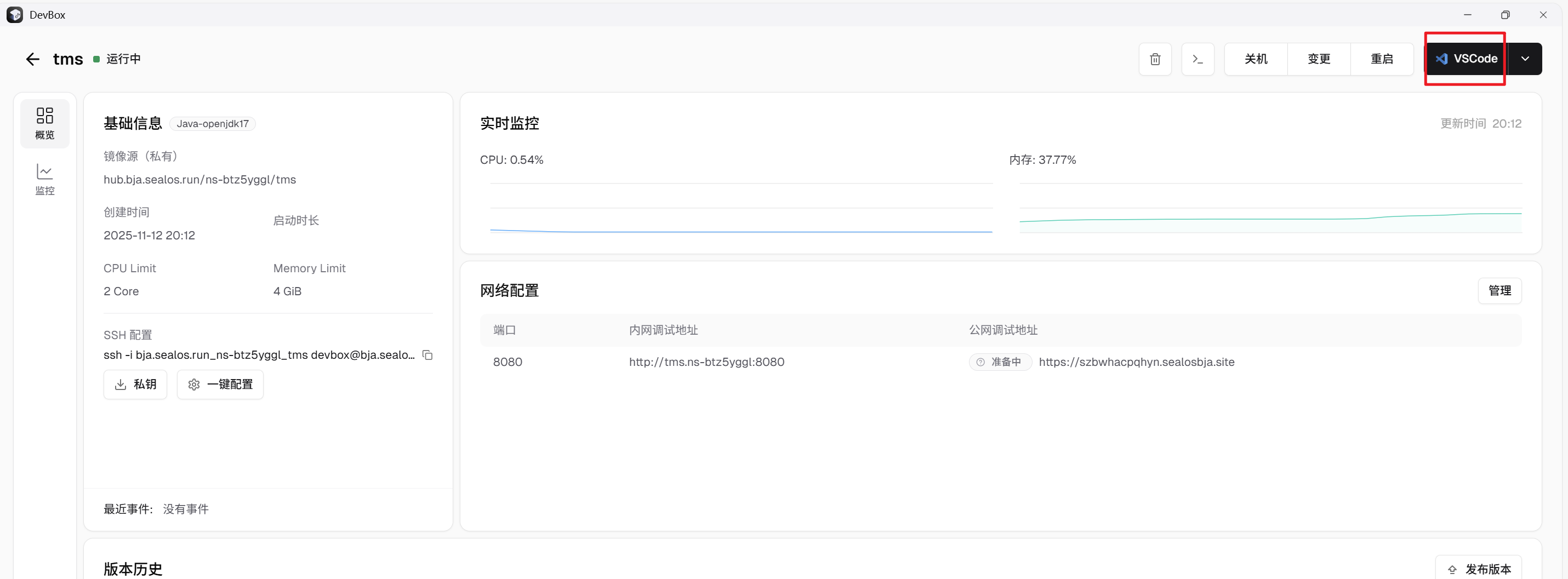Click the 准备中 status badge
Image resolution: width=1568 pixels, height=579 pixels.
point(1000,362)
